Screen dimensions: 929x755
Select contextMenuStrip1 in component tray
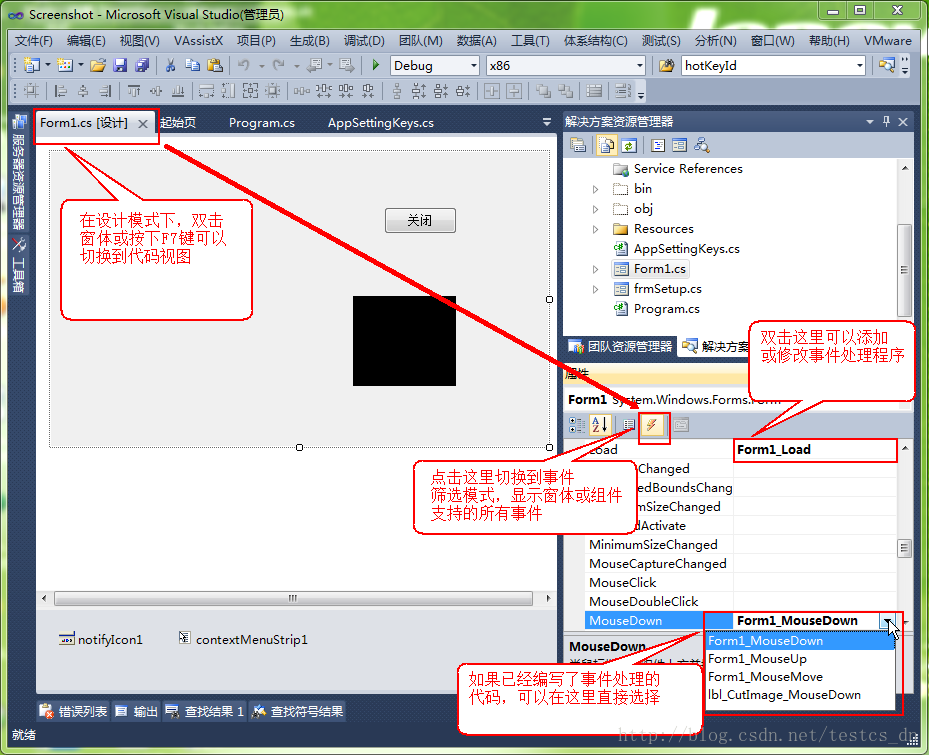point(243,639)
